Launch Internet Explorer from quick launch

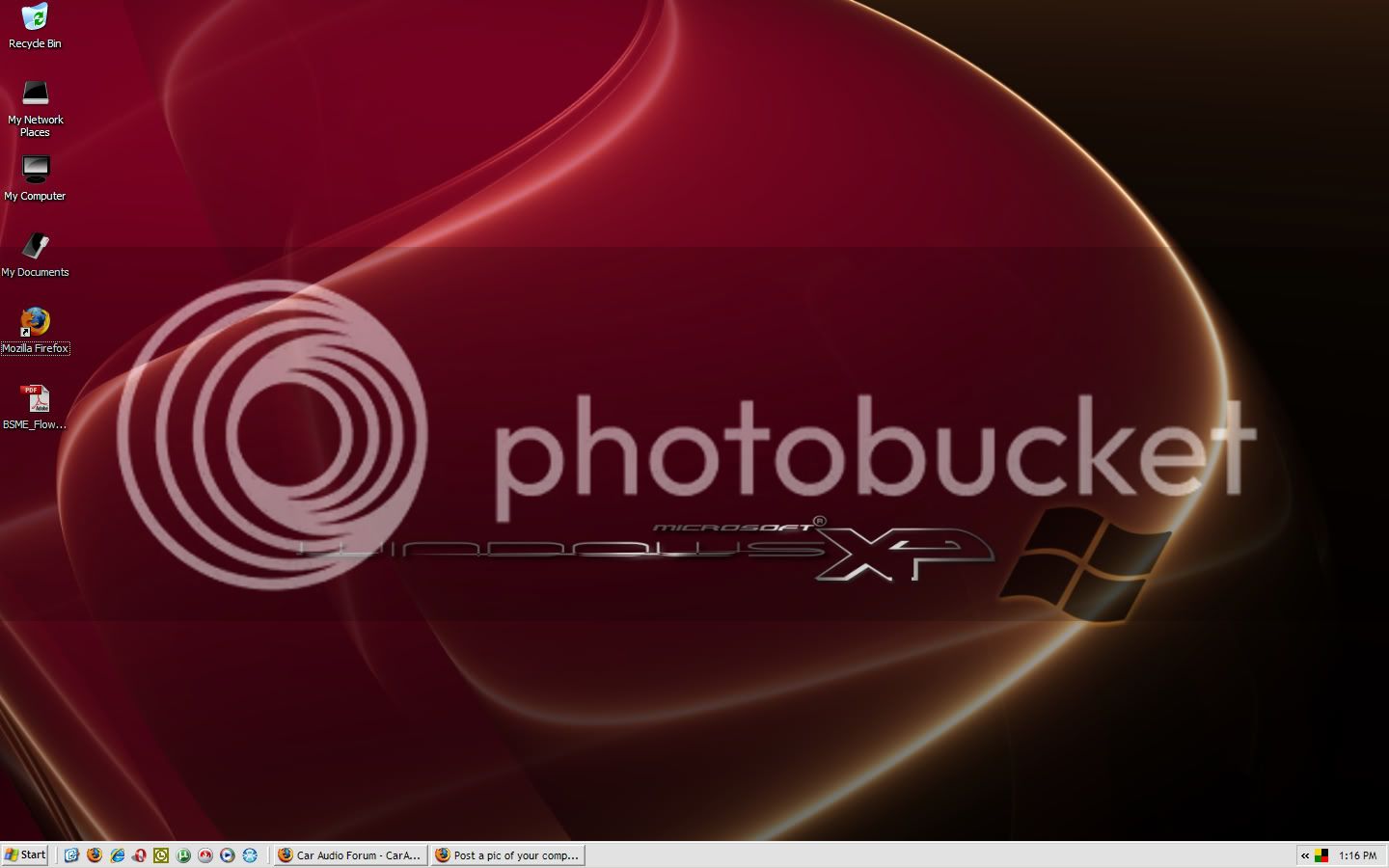point(117,854)
